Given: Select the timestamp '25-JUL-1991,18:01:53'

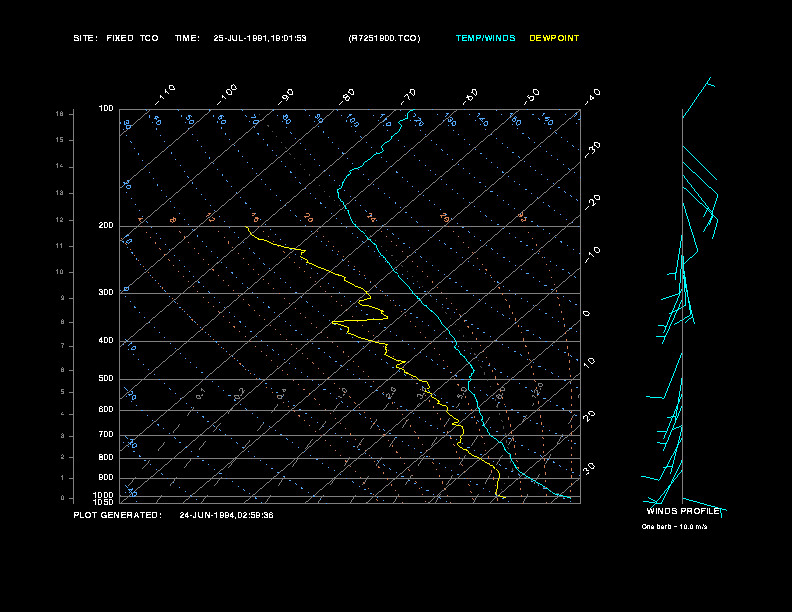Looking at the screenshot, I should coord(260,38).
